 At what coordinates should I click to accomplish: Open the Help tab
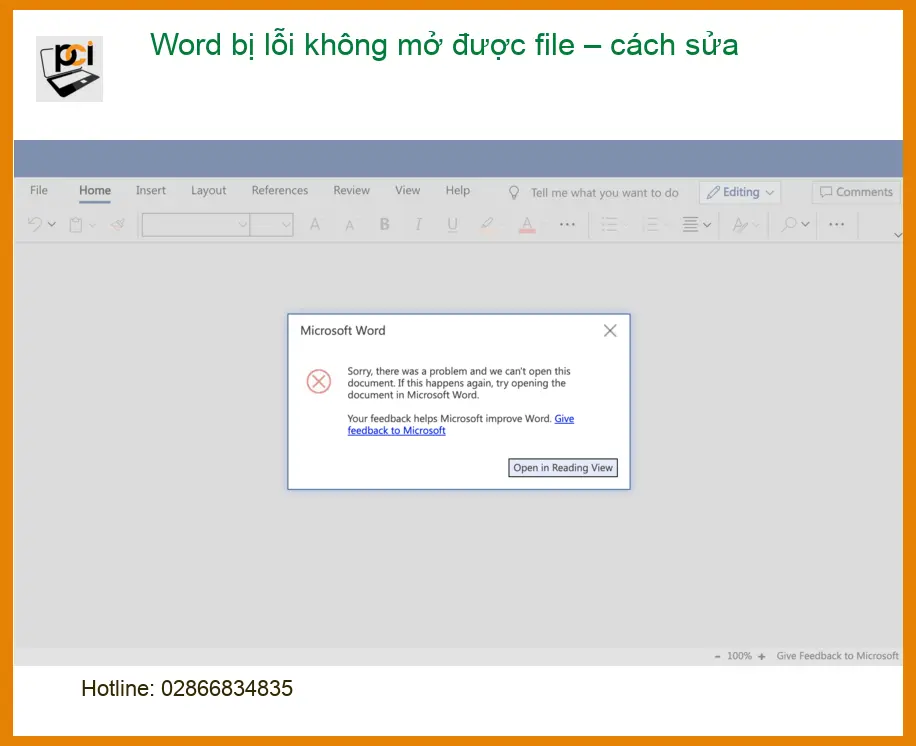click(x=457, y=190)
